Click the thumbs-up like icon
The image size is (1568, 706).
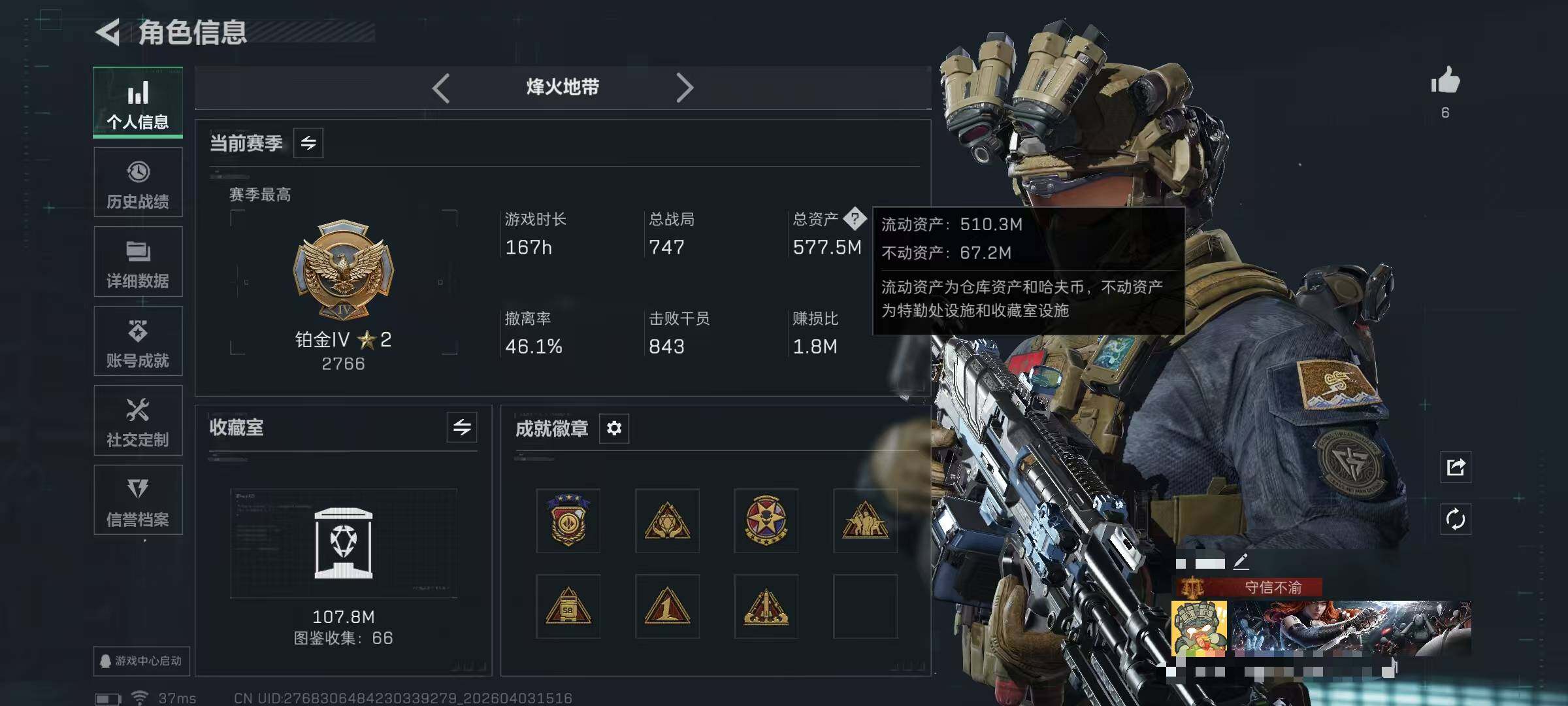point(1445,81)
